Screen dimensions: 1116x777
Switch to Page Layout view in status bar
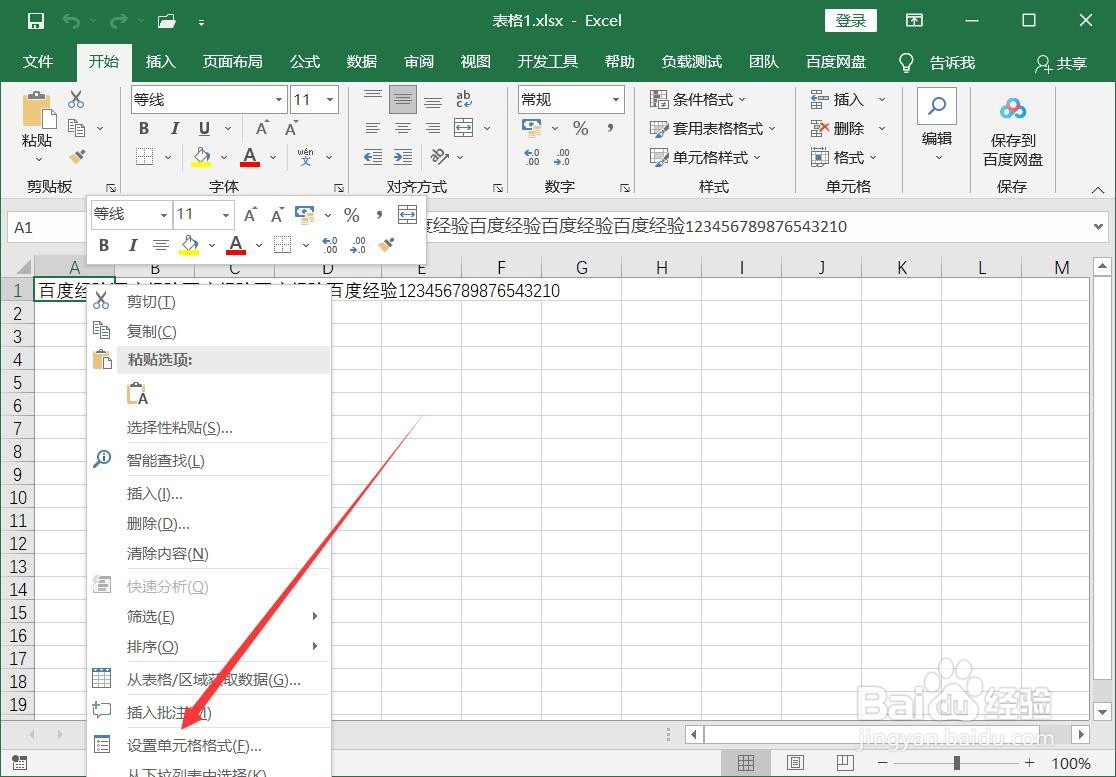click(x=795, y=763)
